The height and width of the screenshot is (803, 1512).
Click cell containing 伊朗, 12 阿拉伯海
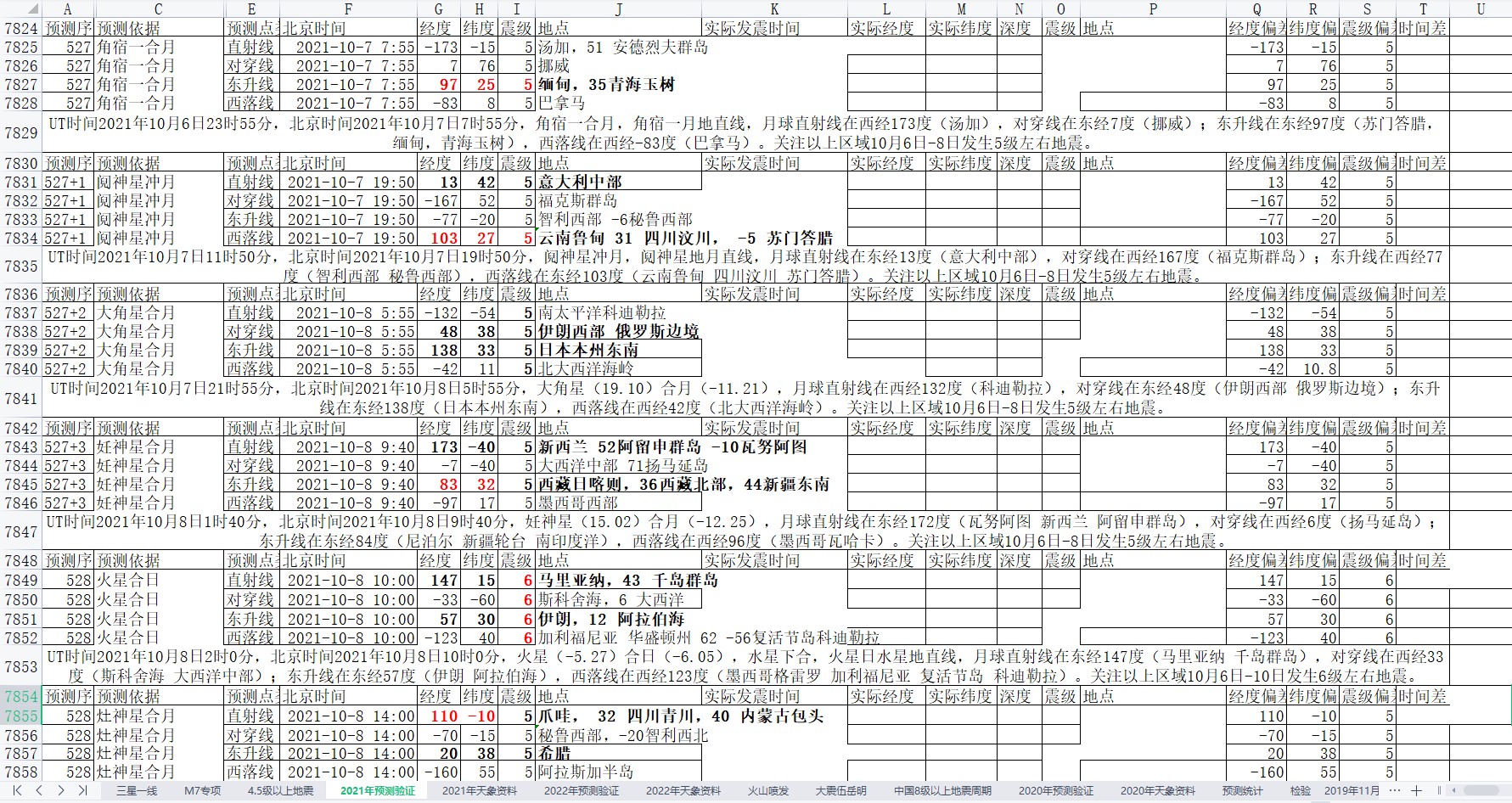(618, 619)
